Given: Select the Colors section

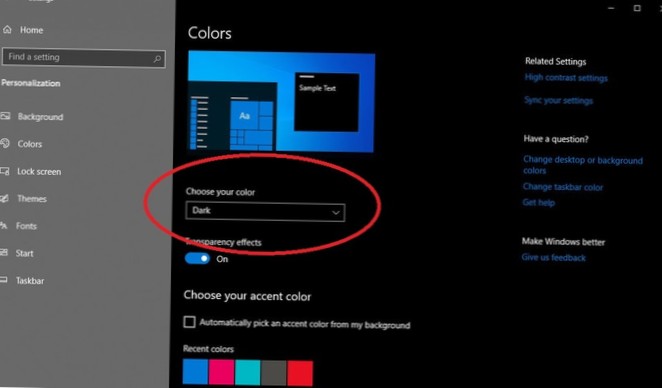Looking at the screenshot, I should (30, 144).
